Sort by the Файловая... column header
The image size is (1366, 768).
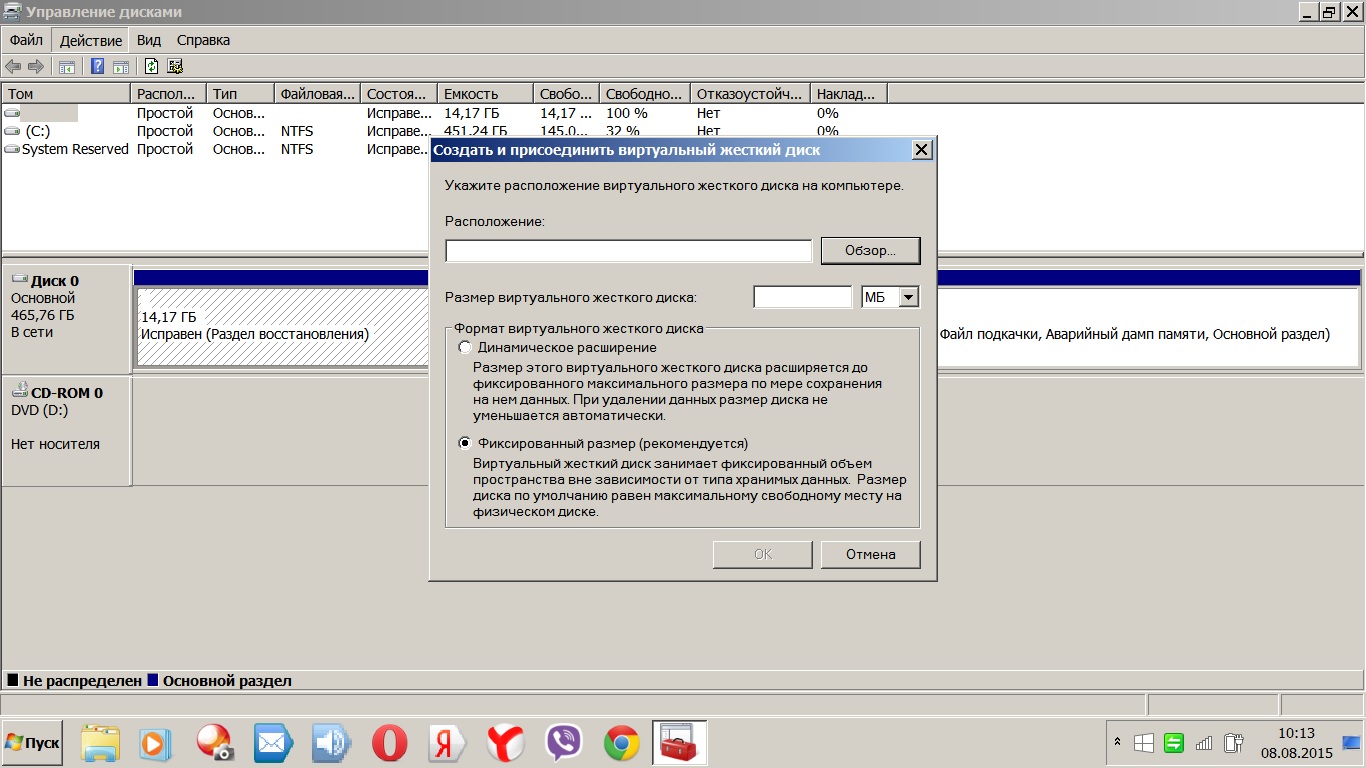tap(317, 94)
